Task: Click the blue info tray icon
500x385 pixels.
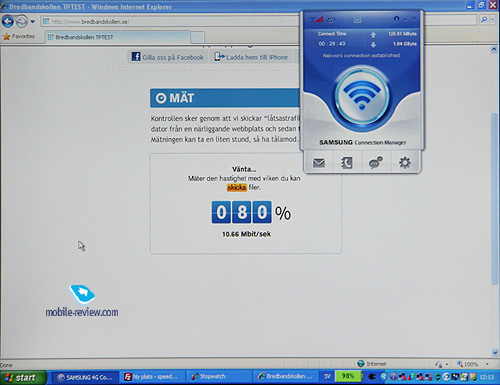Action: [x=393, y=377]
